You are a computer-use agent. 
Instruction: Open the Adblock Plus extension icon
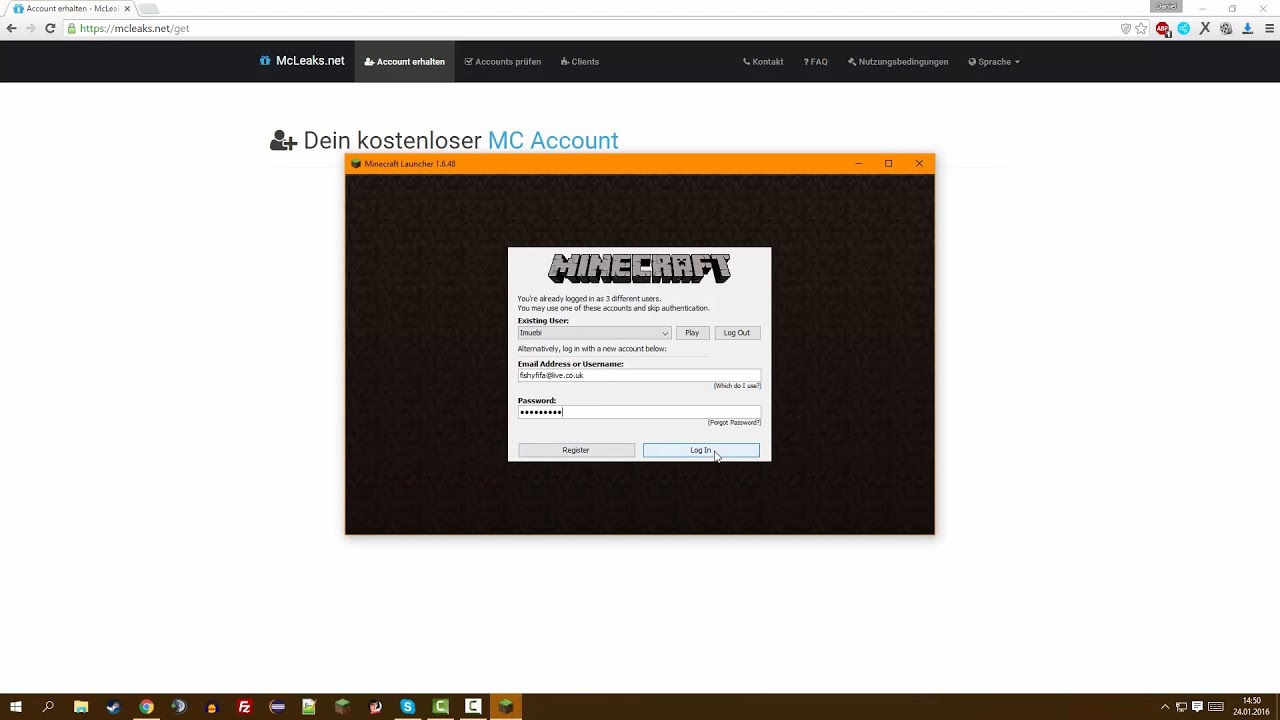[1163, 28]
